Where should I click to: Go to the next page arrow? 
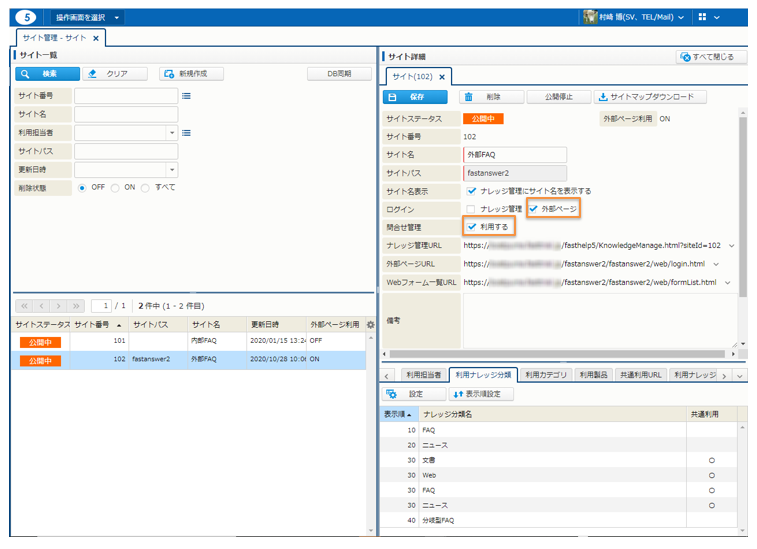(59, 305)
